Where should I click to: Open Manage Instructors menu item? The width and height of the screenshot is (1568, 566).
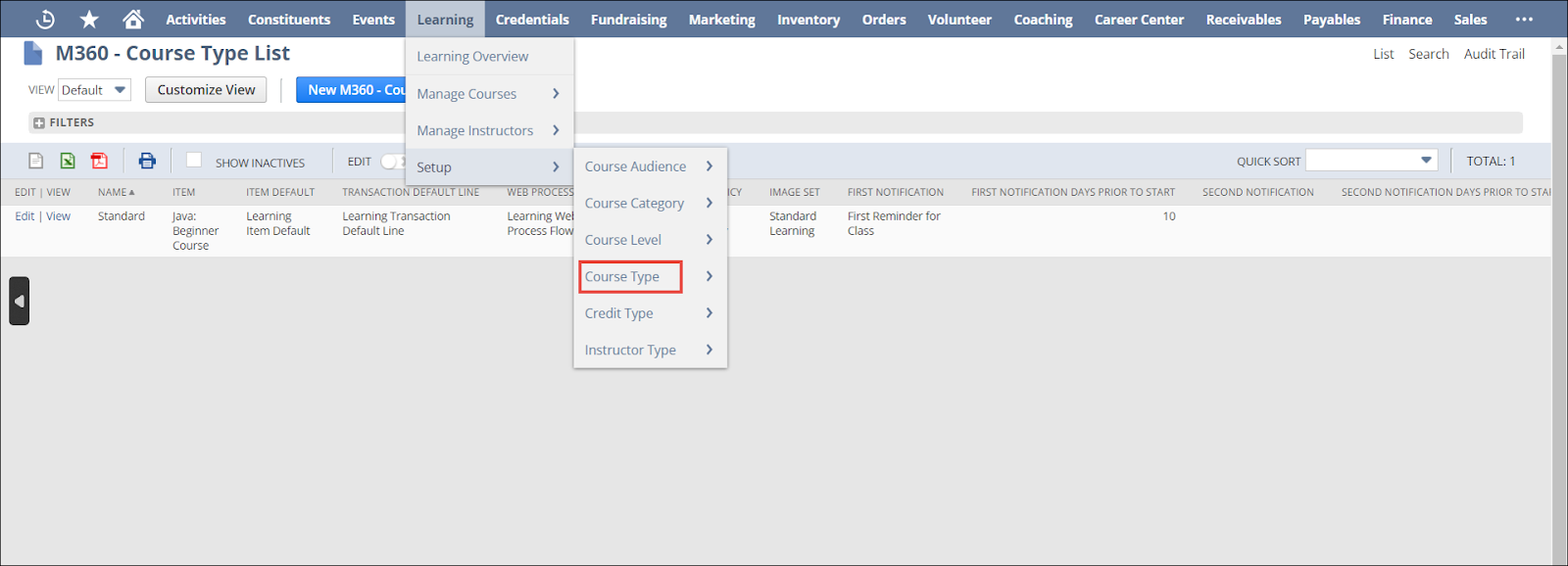pyautogui.click(x=475, y=131)
